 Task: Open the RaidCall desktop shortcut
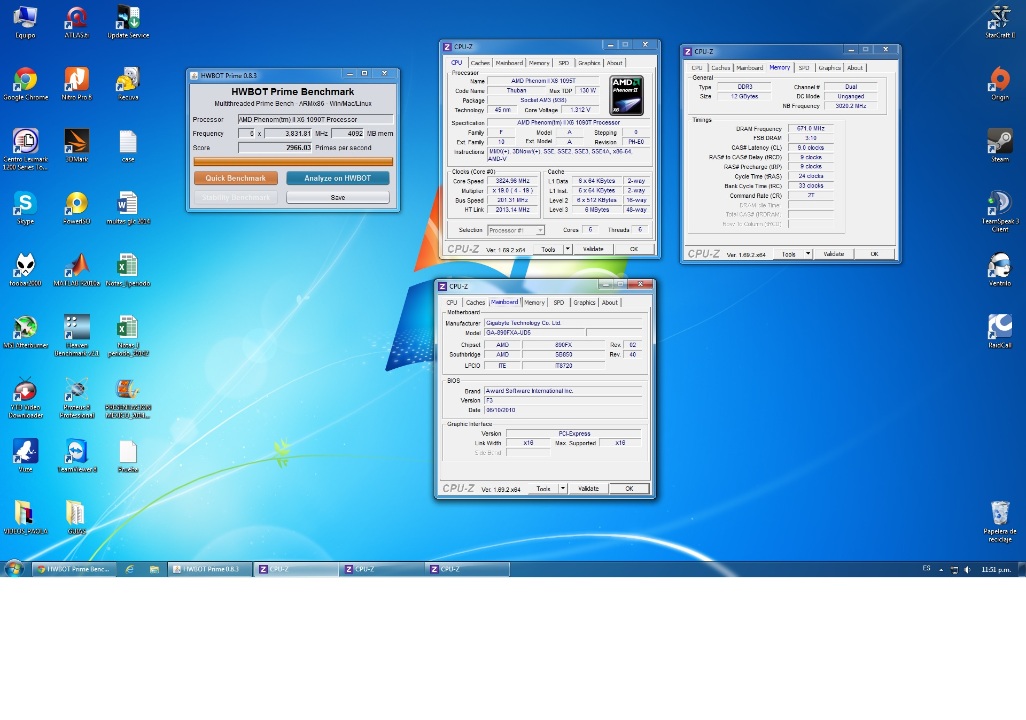click(1000, 331)
